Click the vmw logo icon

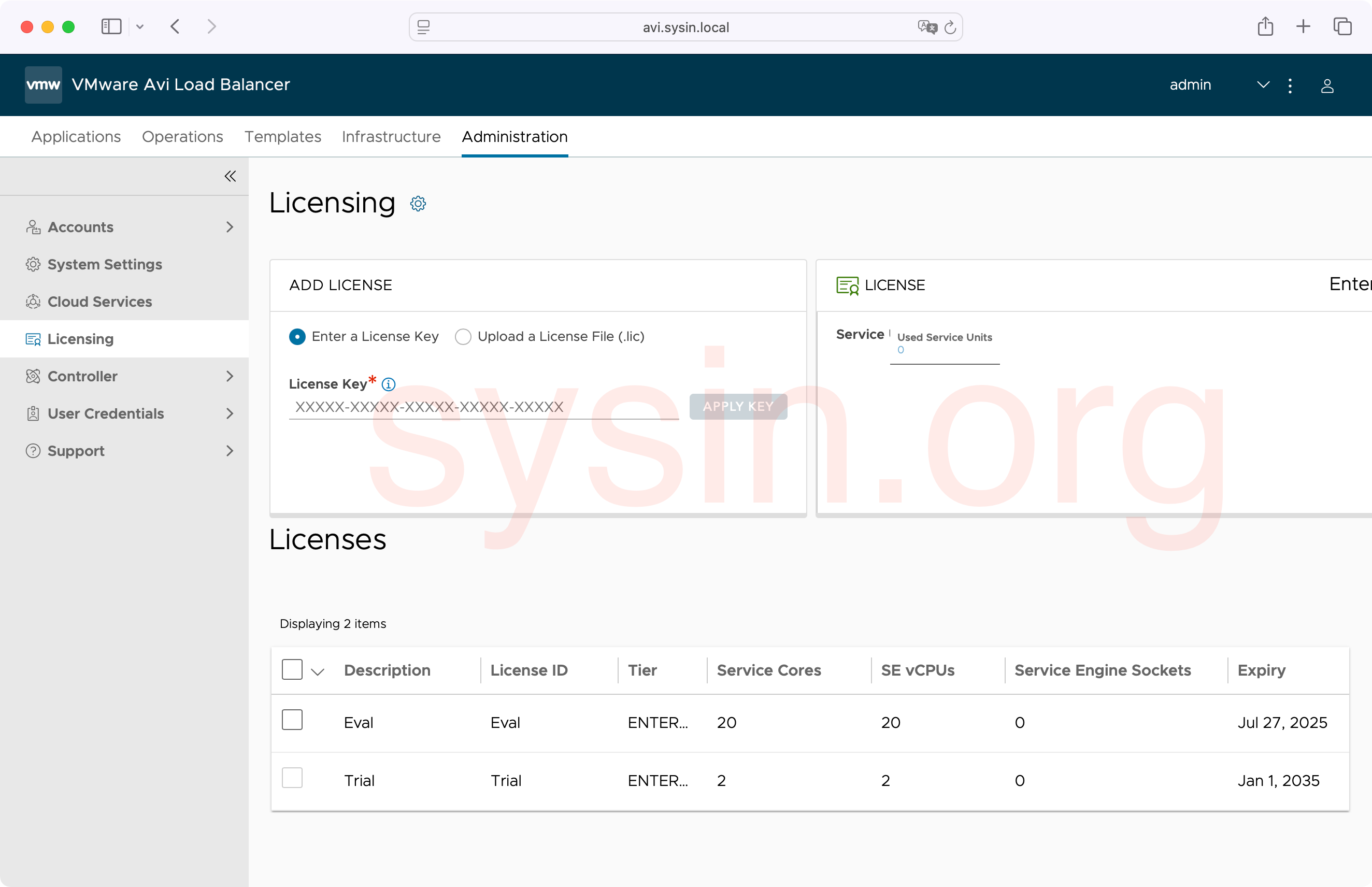point(43,84)
